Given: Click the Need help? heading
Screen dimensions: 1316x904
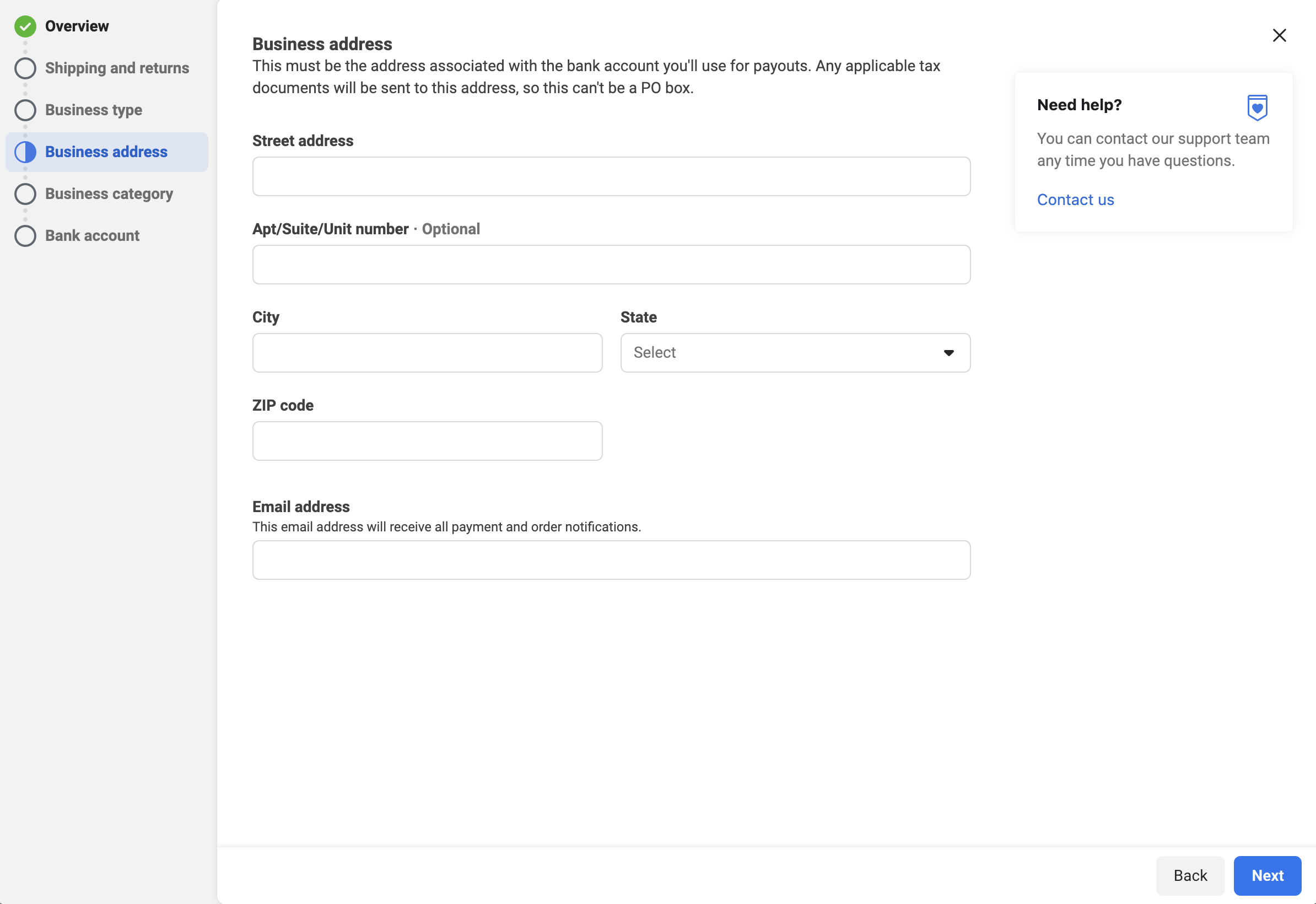Looking at the screenshot, I should coord(1079,105).
